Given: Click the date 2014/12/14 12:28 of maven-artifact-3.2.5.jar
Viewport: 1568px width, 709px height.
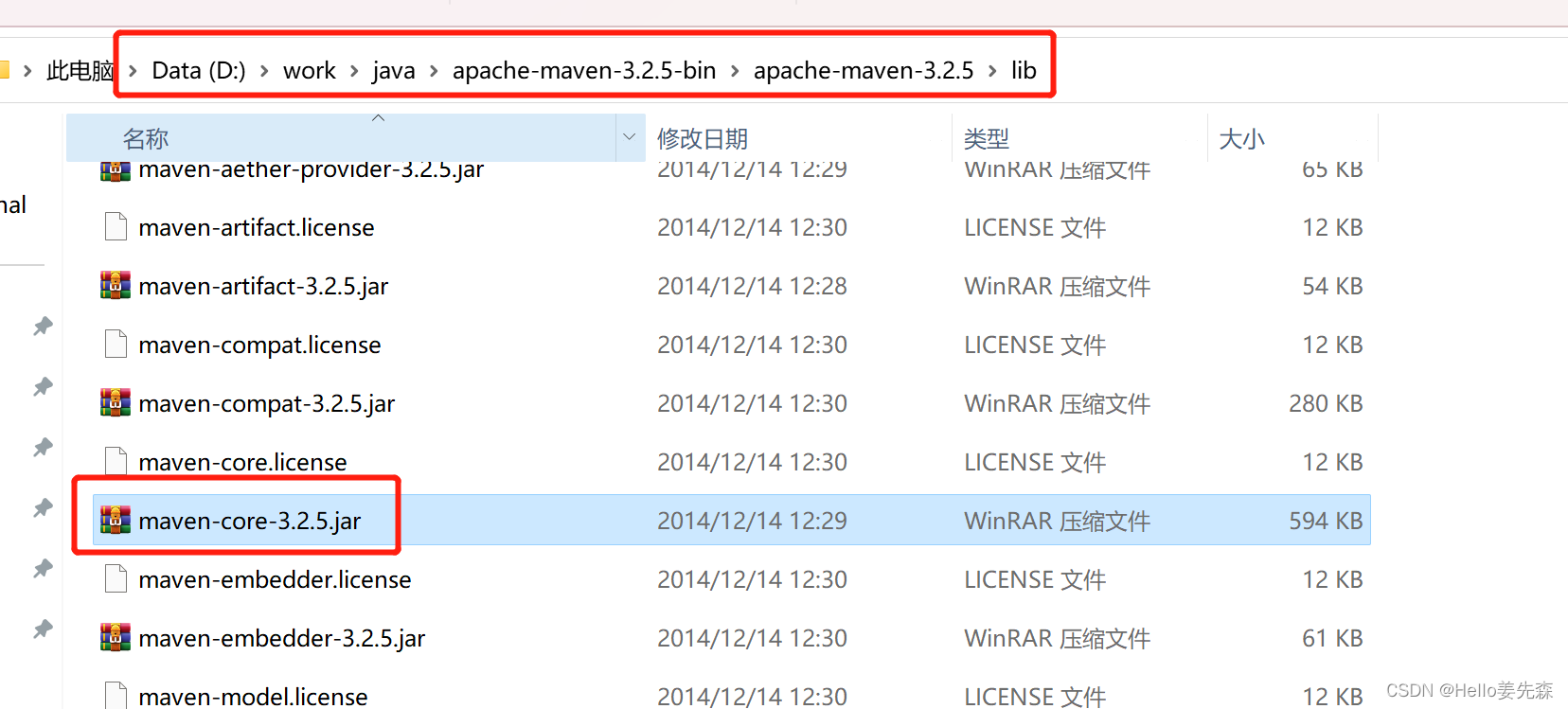Looking at the screenshot, I should (753, 286).
